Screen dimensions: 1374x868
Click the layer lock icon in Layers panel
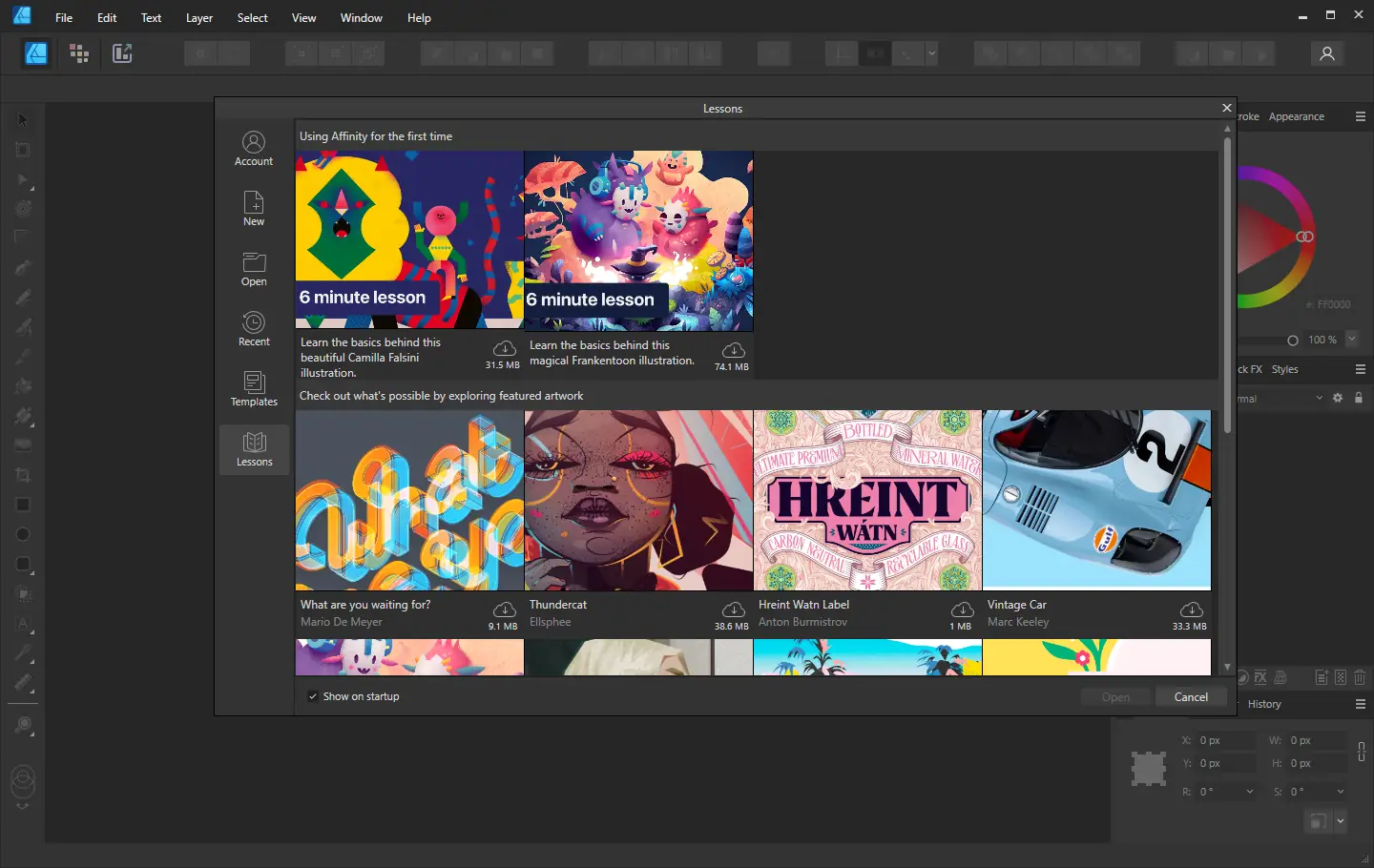coord(1359,398)
